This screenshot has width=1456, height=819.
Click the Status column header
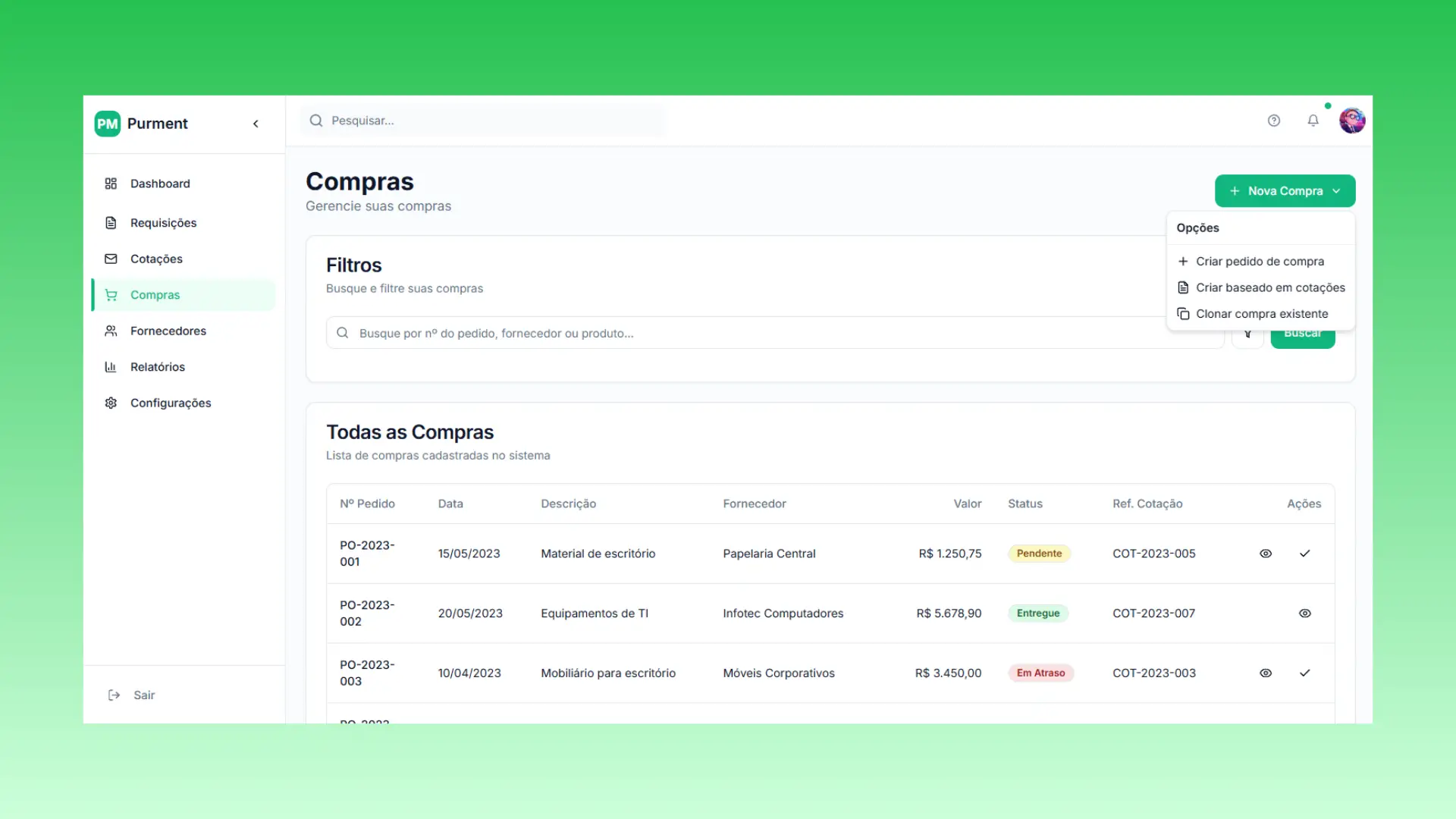pos(1025,504)
